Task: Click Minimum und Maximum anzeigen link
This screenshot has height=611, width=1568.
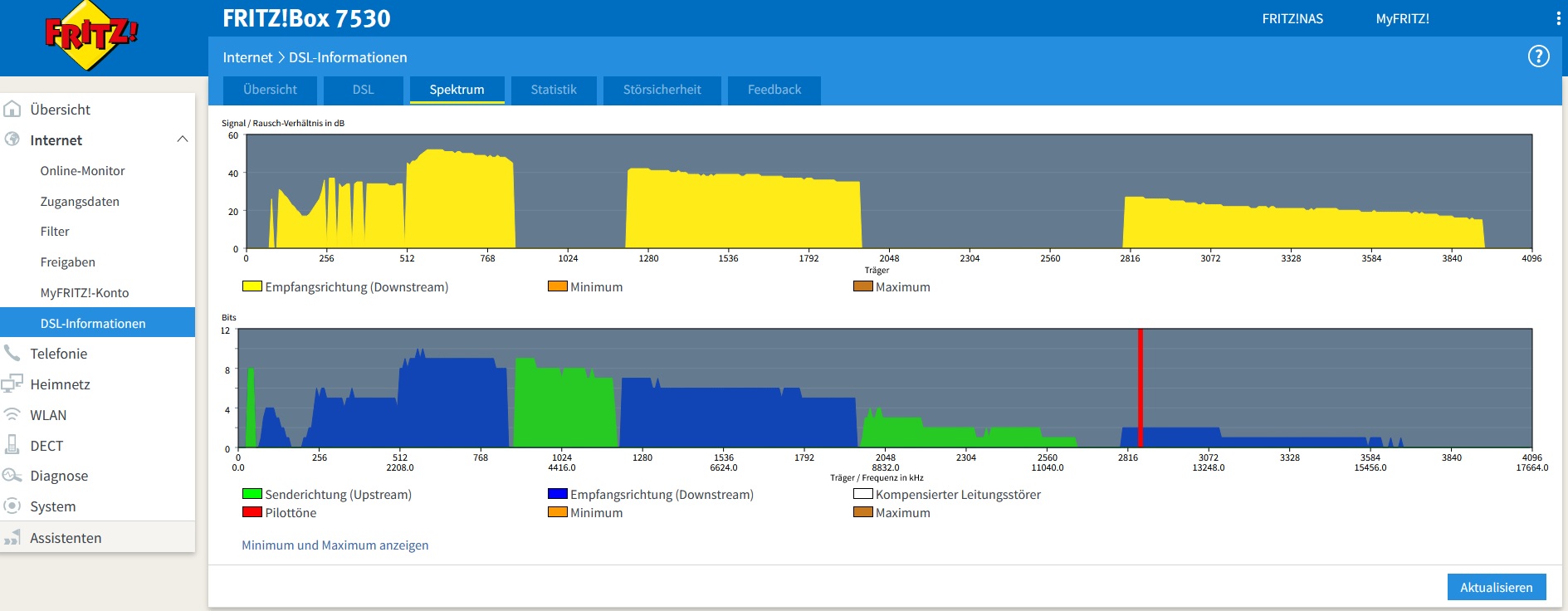Action: click(335, 545)
